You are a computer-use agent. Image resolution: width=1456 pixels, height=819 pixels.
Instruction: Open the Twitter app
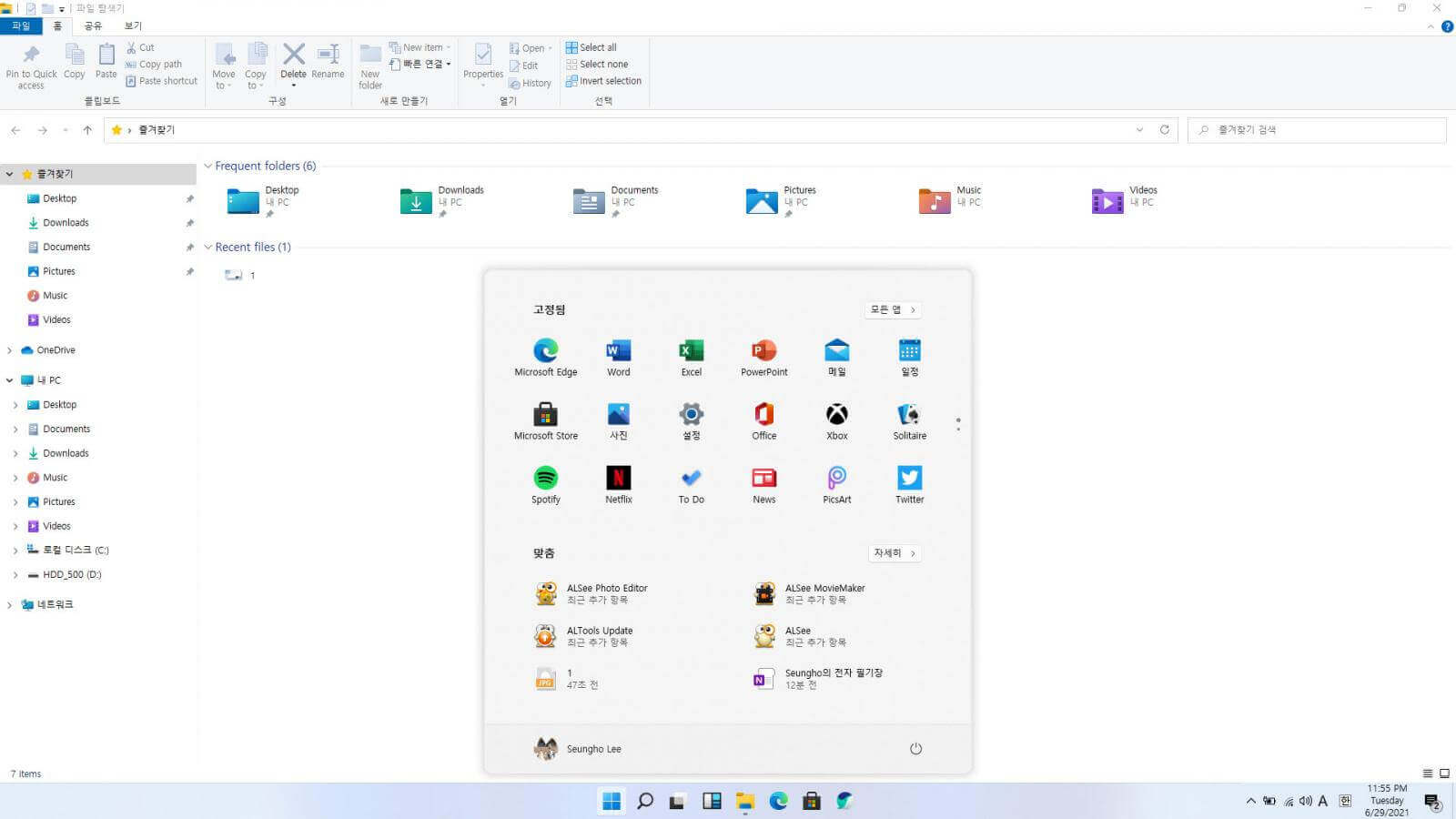(x=910, y=485)
